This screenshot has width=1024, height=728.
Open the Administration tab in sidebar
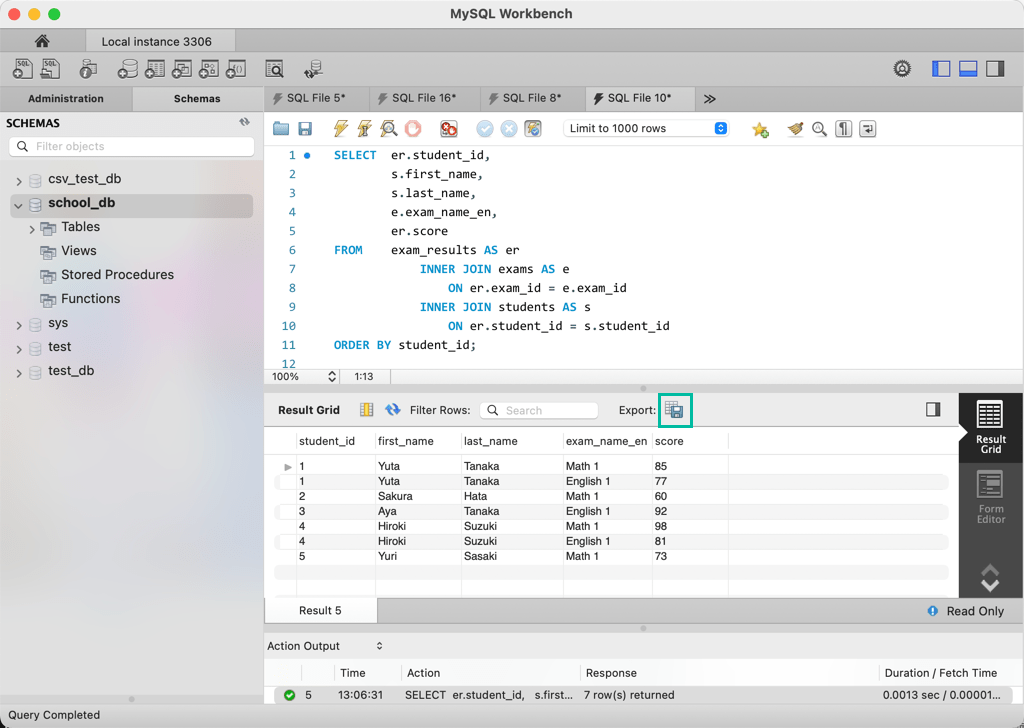(66, 98)
